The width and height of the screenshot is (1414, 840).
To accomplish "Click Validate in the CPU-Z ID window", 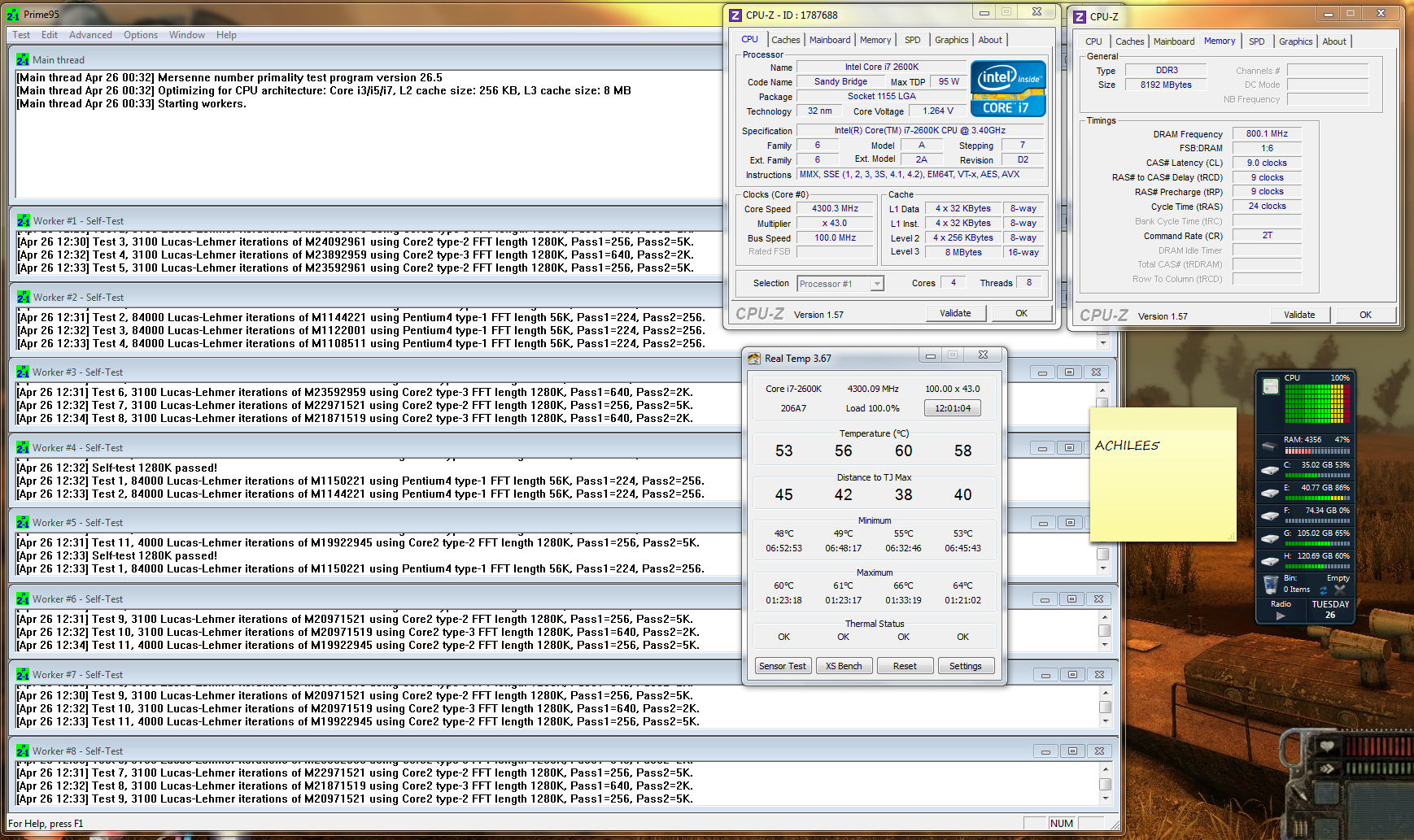I will point(955,313).
